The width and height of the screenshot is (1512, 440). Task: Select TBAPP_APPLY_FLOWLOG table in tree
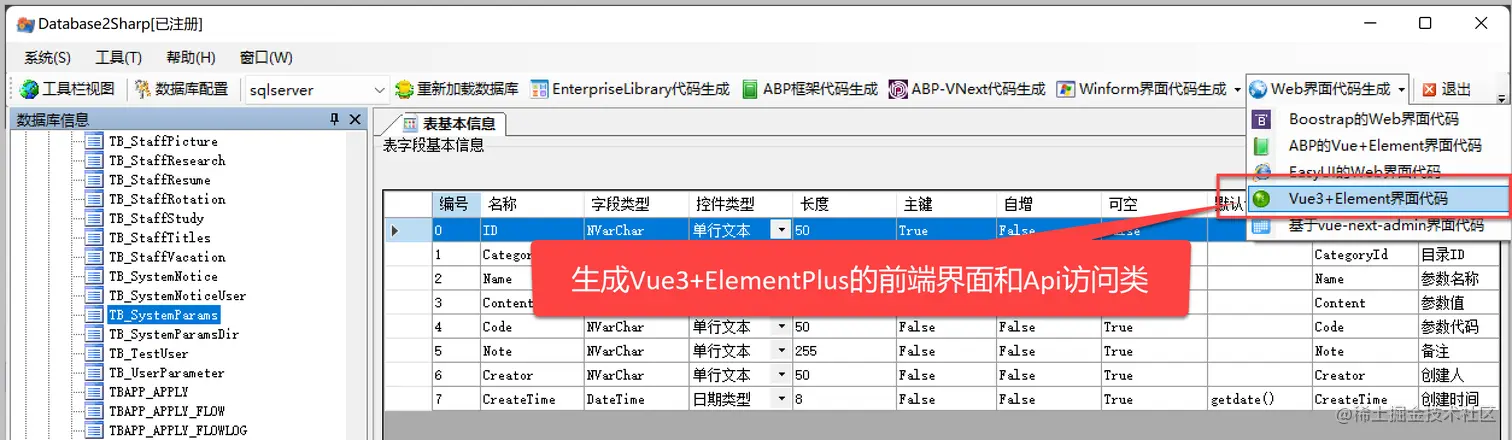[x=178, y=431]
